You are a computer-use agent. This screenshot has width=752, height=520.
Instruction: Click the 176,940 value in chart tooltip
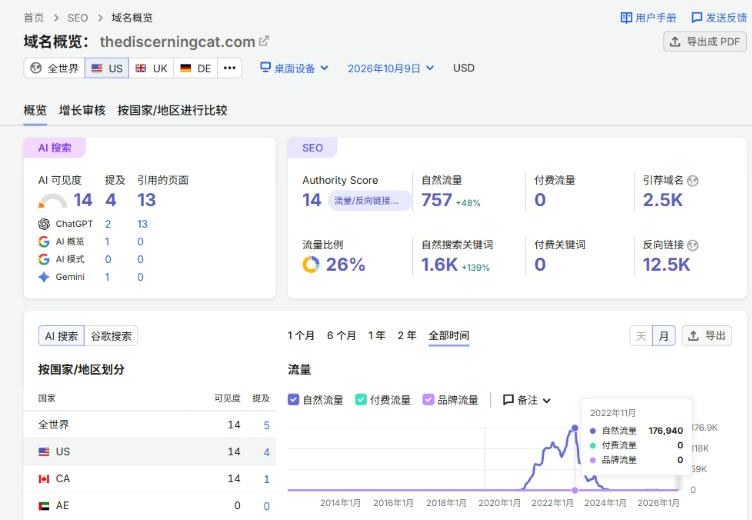pyautogui.click(x=666, y=431)
